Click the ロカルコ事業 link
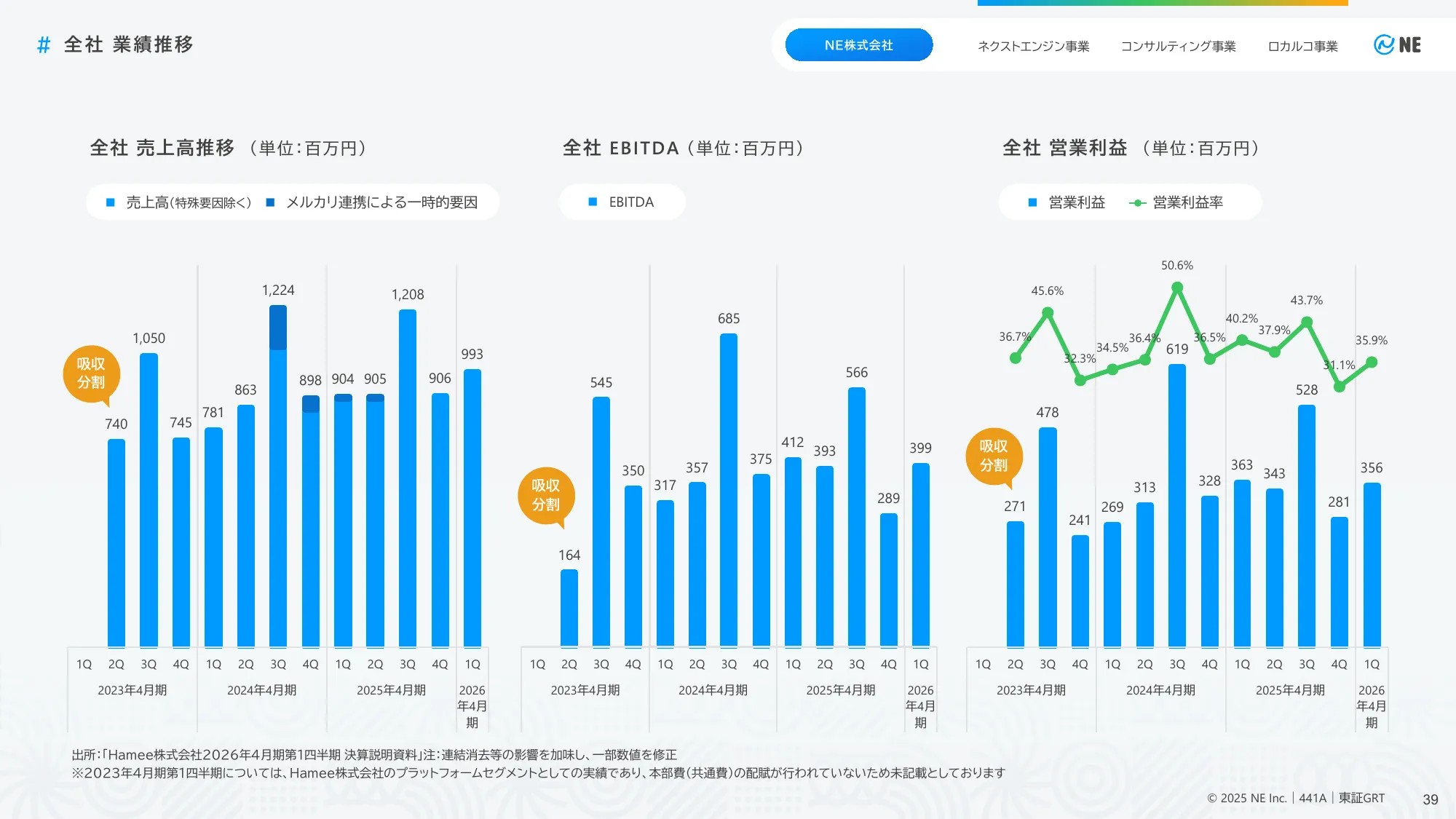This screenshot has width=1456, height=819. (x=1303, y=46)
